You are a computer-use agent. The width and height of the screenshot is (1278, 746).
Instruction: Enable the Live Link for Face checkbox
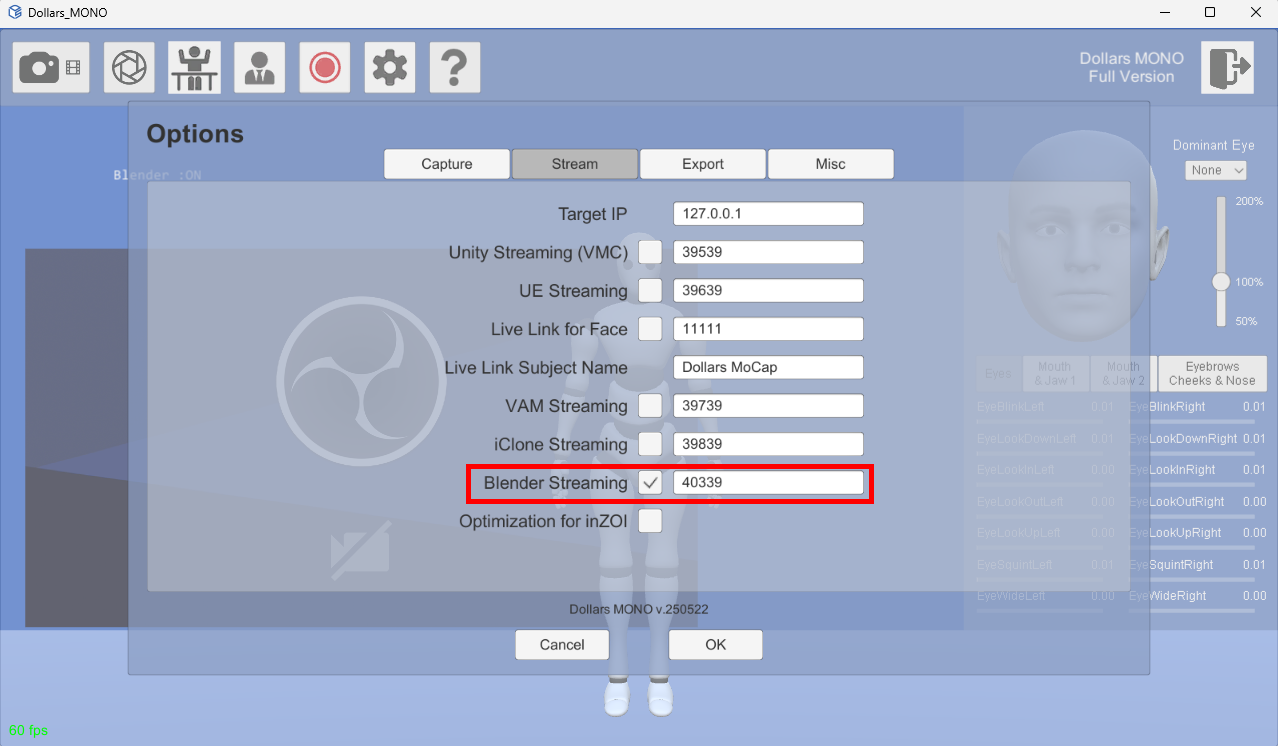[x=650, y=329]
